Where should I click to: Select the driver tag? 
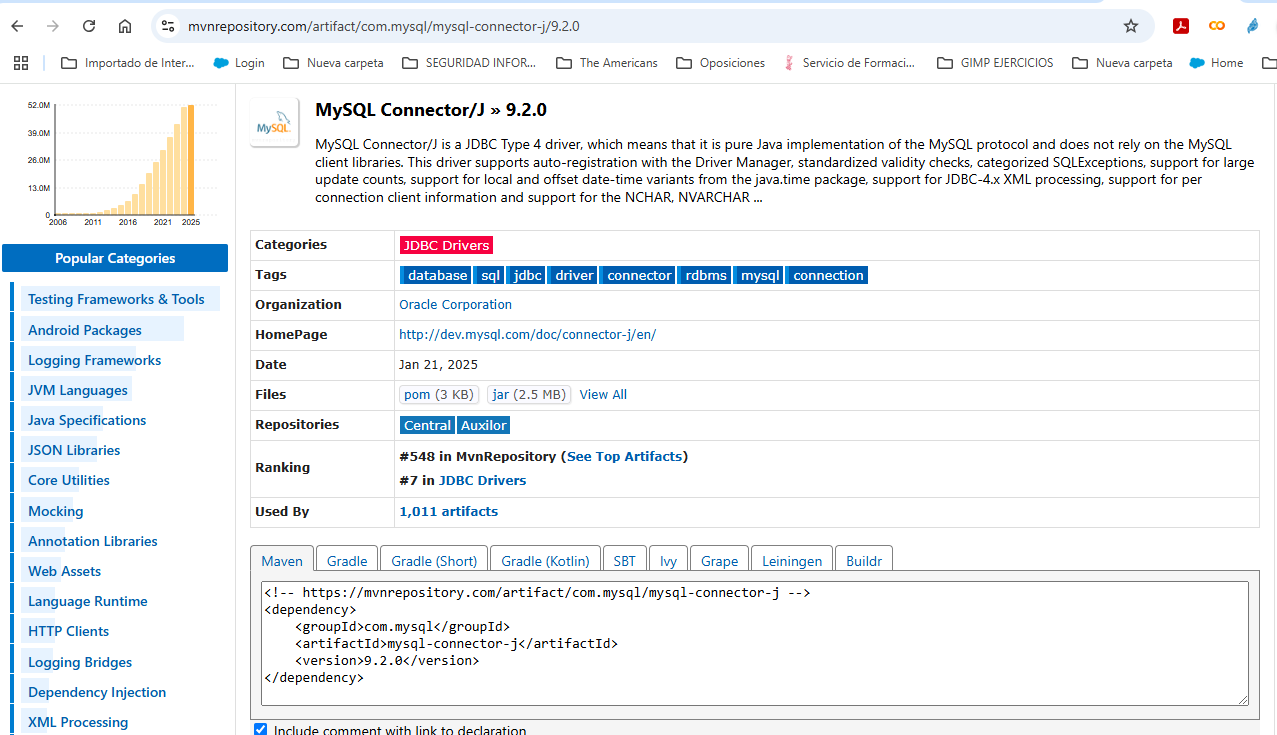point(574,275)
